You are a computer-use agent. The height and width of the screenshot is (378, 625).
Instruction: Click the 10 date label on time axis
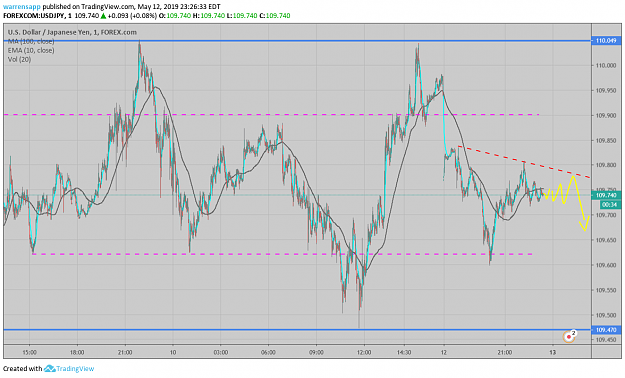[173, 352]
